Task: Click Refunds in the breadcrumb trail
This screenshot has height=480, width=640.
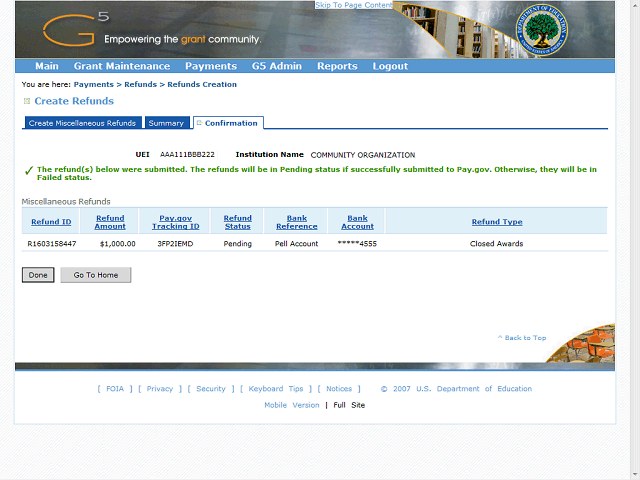Action: [x=140, y=84]
